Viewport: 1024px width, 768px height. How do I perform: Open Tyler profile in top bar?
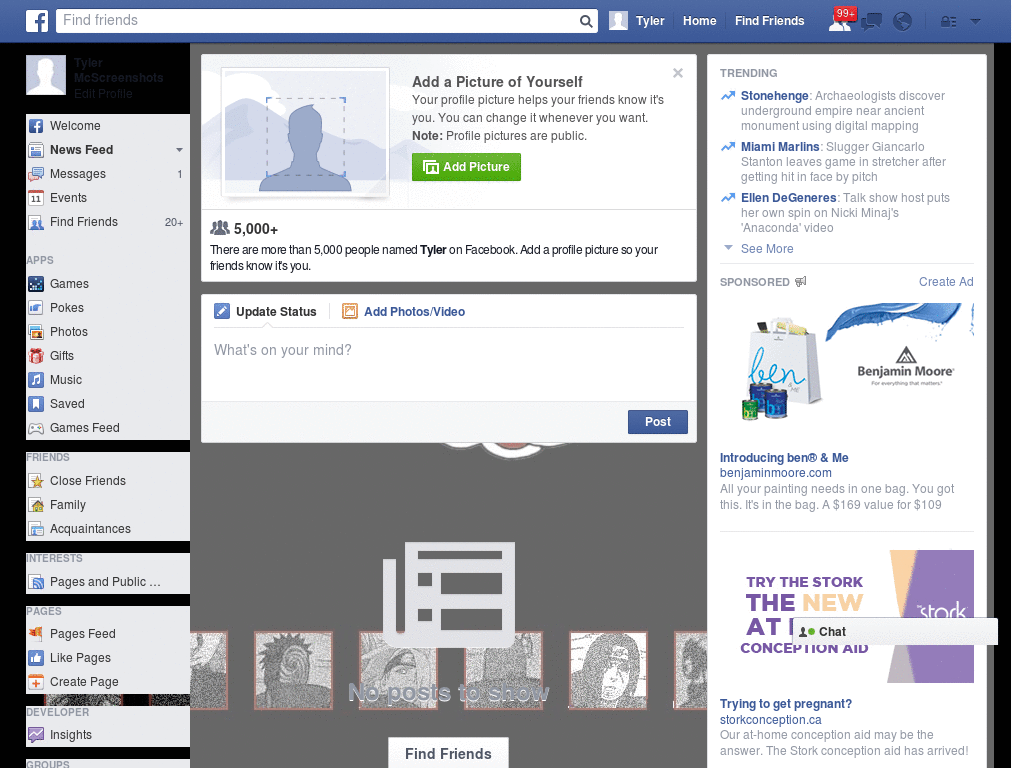click(637, 21)
